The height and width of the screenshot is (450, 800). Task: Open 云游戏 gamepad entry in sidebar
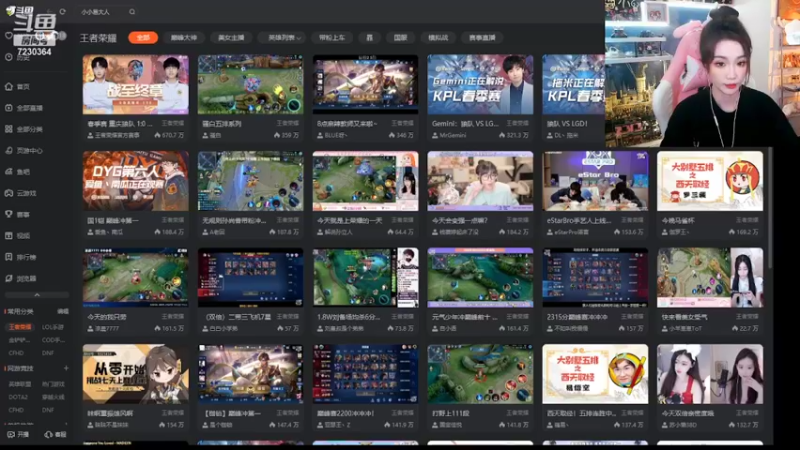click(x=21, y=193)
